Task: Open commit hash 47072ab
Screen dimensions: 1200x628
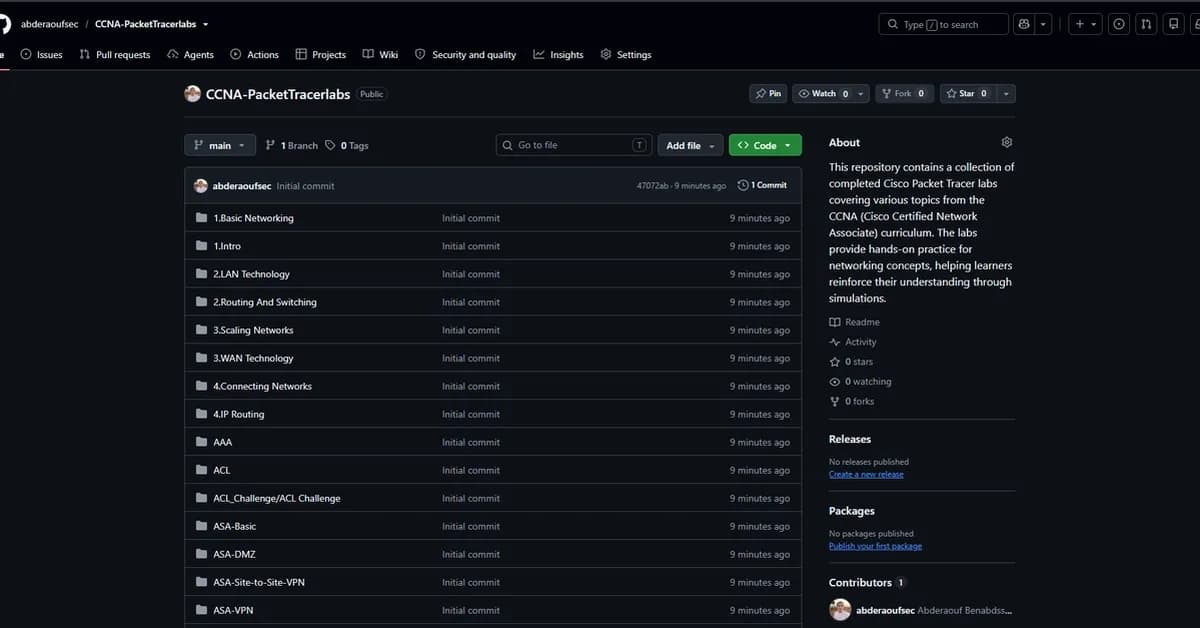Action: (653, 186)
